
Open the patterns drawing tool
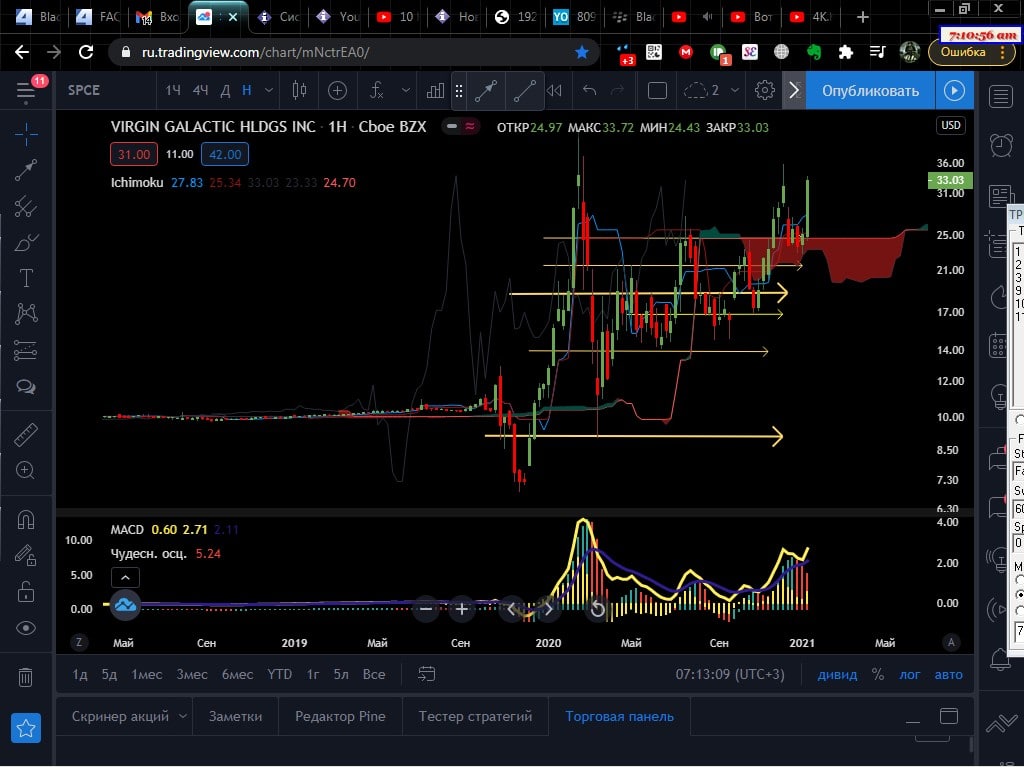coord(26,314)
